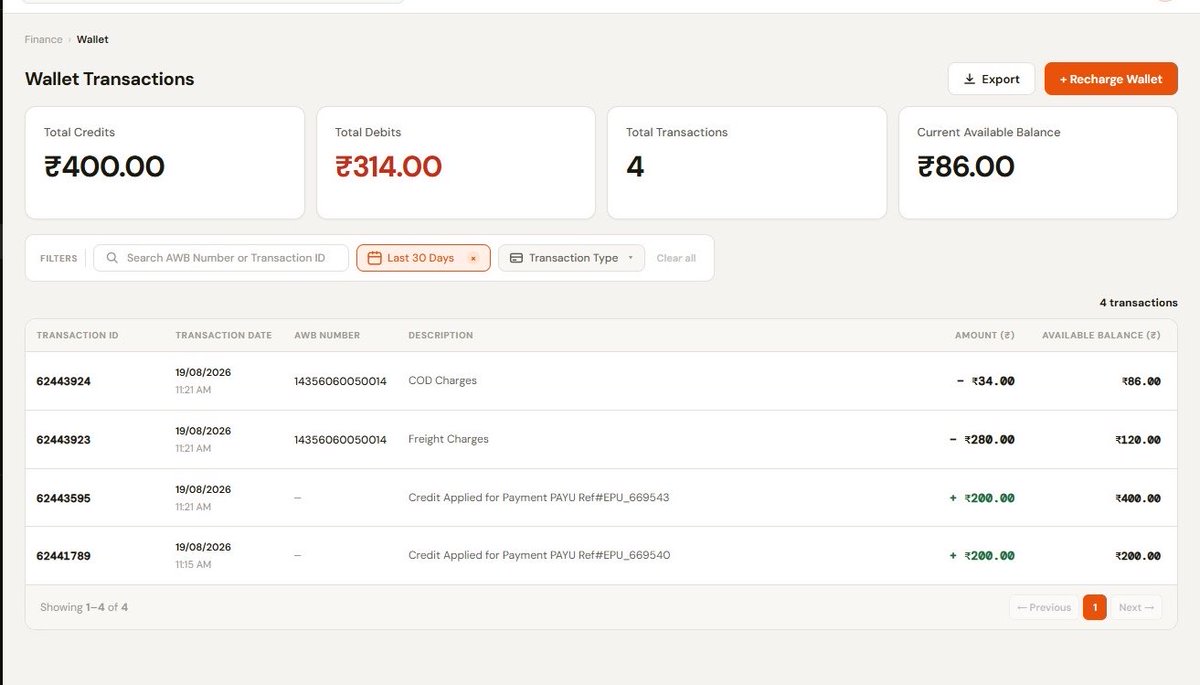Focus the Search AWB Number or Transaction ID field
1200x685 pixels.
[x=221, y=258]
